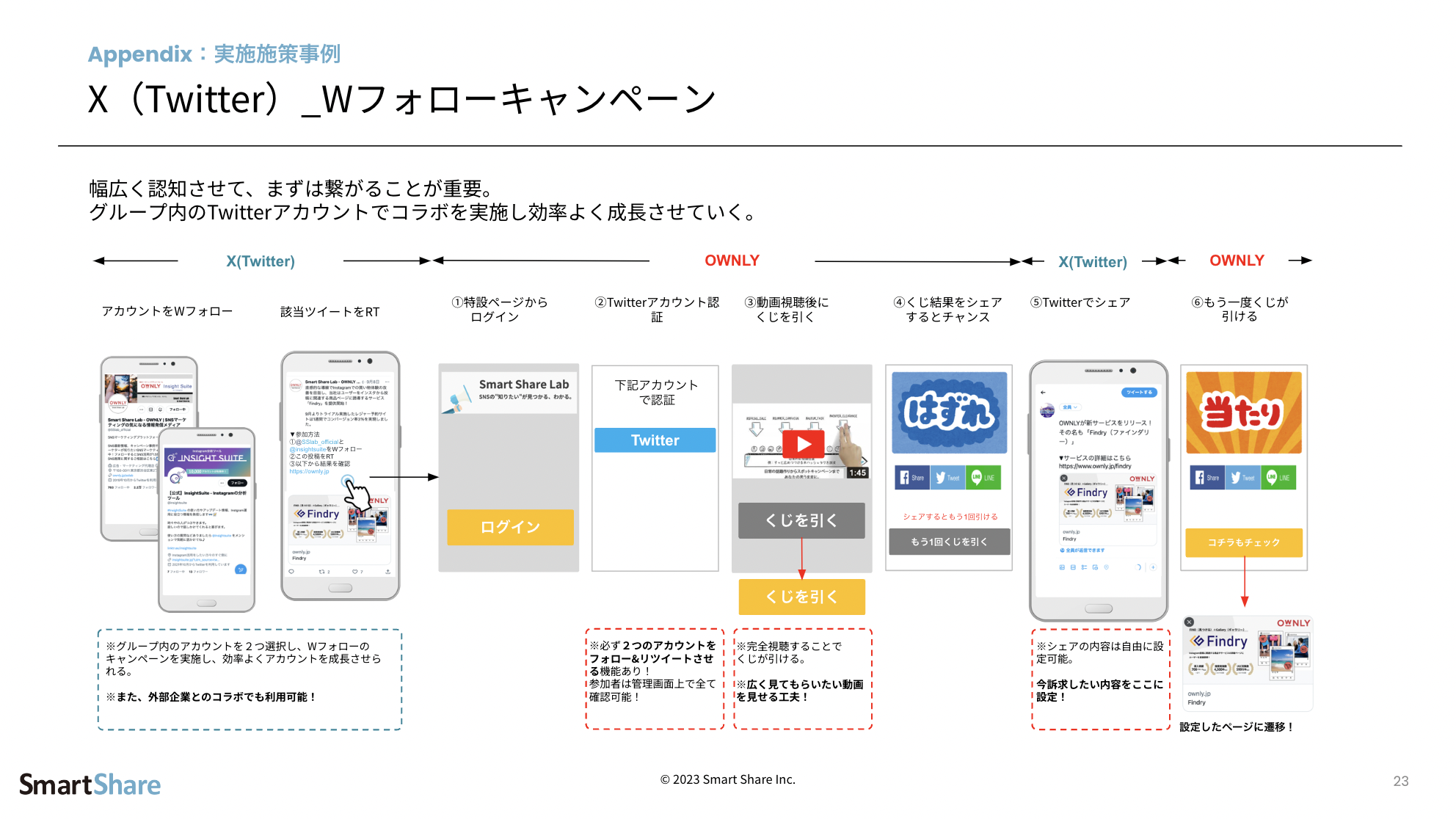Click the location icon in the tweet composer
The image size is (1456, 819).
click(x=1106, y=567)
